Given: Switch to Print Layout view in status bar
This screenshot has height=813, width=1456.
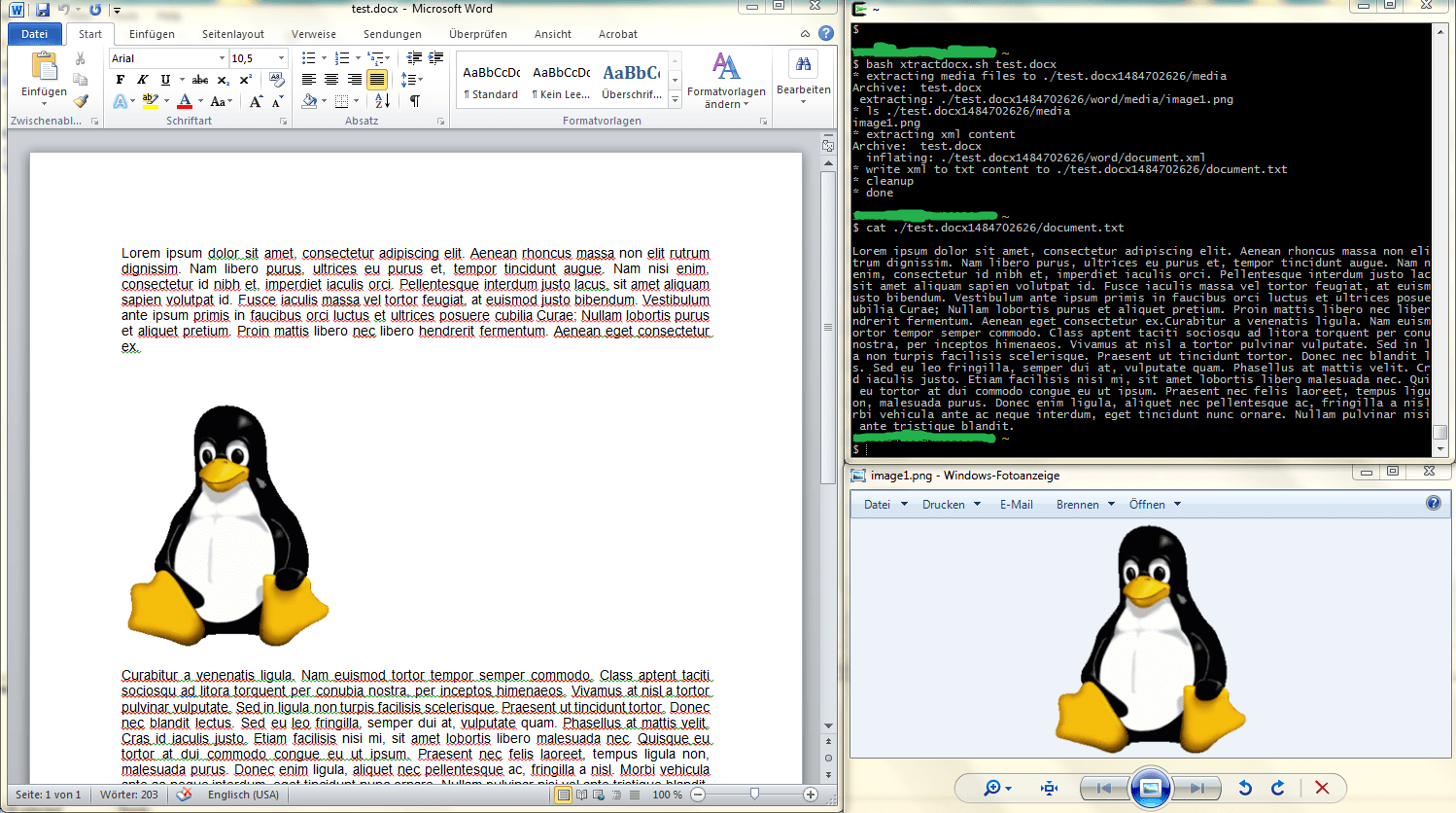Looking at the screenshot, I should [563, 795].
